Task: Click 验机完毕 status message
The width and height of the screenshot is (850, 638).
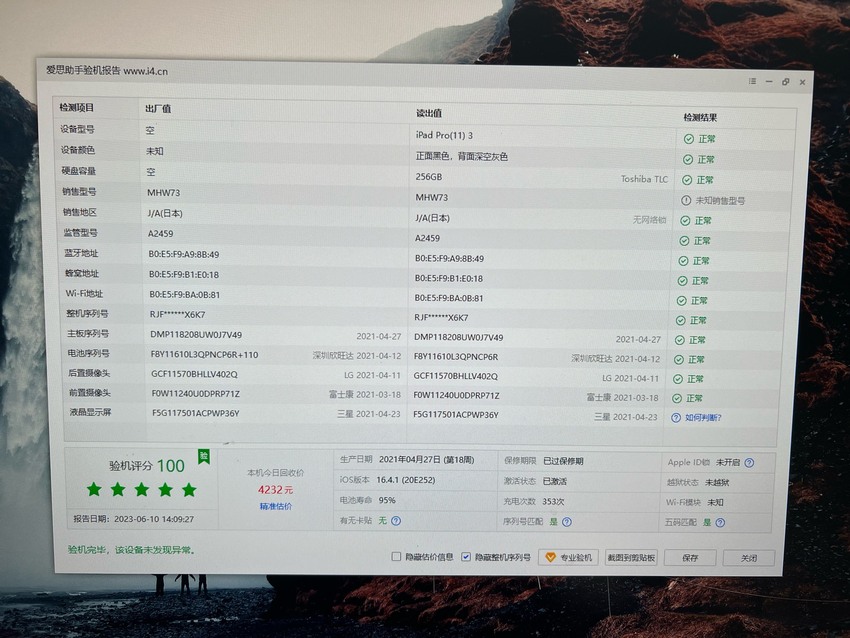Action: (132, 550)
